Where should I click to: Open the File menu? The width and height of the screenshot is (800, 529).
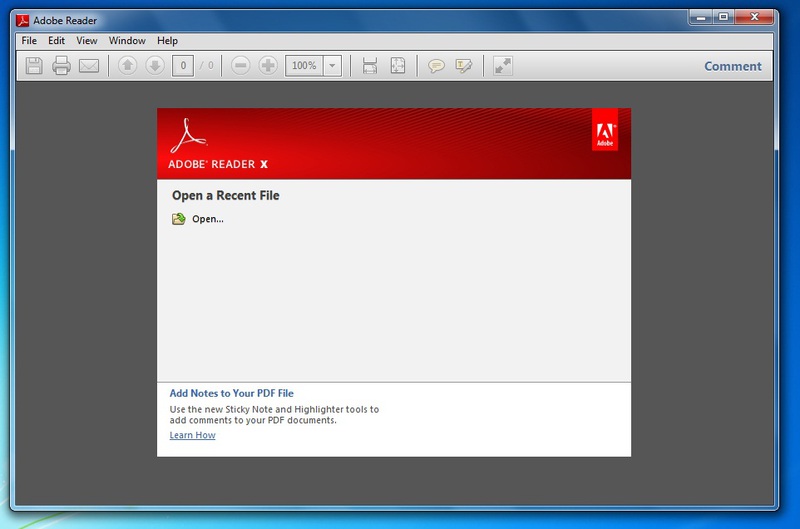pos(28,41)
